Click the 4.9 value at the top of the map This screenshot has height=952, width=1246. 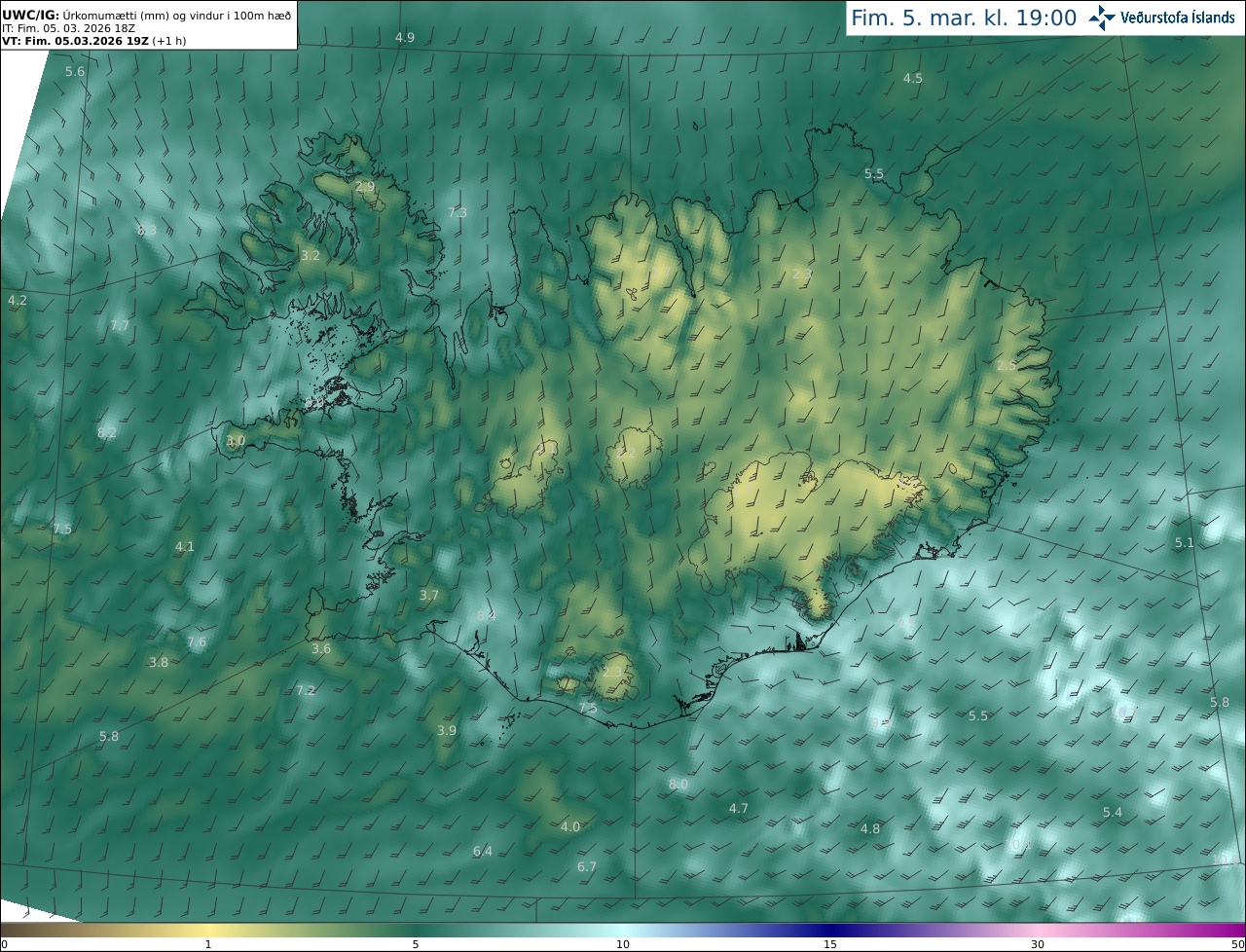click(x=405, y=37)
